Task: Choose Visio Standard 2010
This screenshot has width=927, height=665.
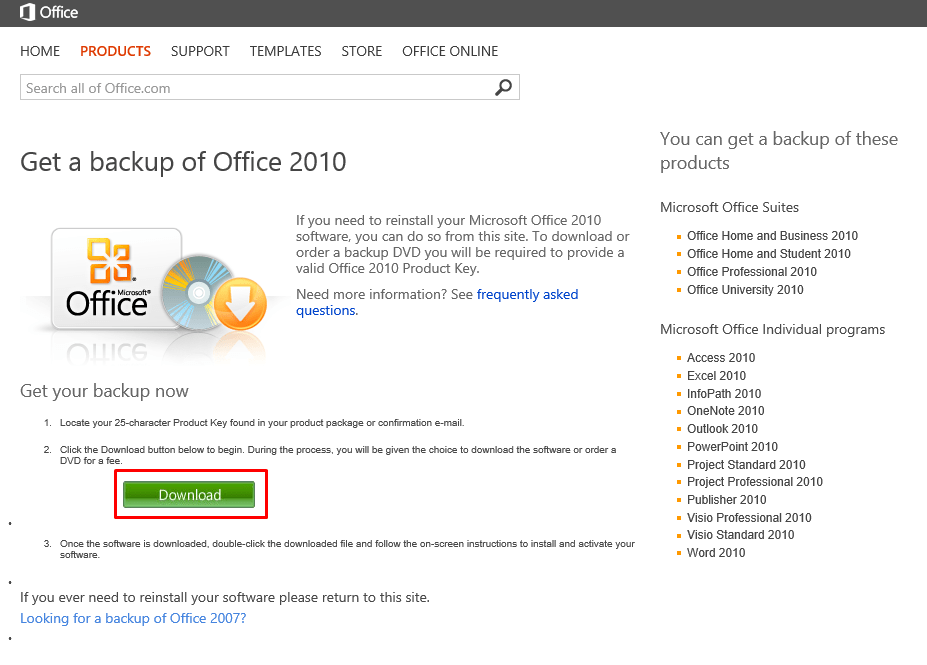Action: click(740, 535)
